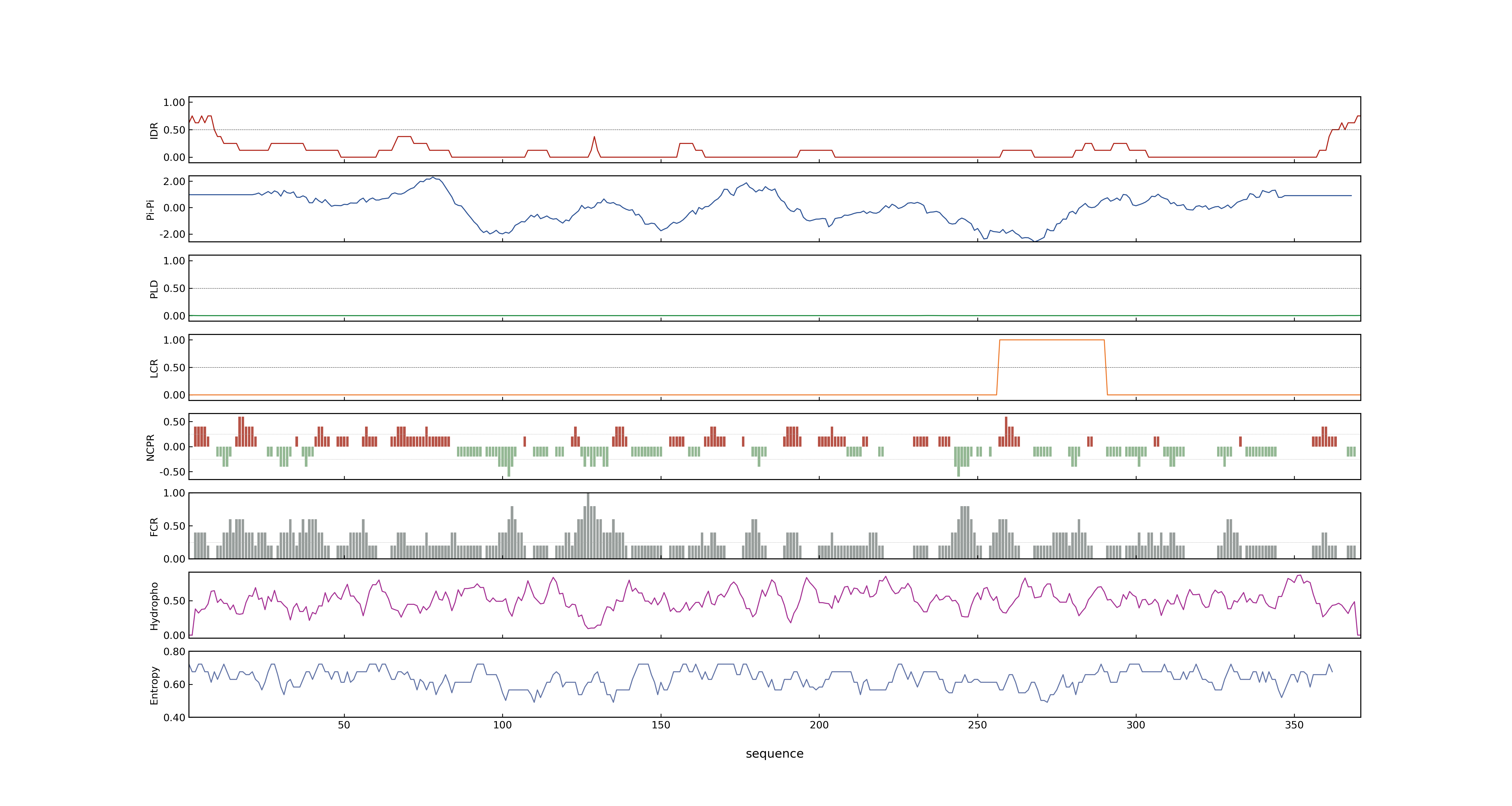Click the NCPR tick label -0.50
The width and height of the screenshot is (1512, 806).
coord(172,472)
